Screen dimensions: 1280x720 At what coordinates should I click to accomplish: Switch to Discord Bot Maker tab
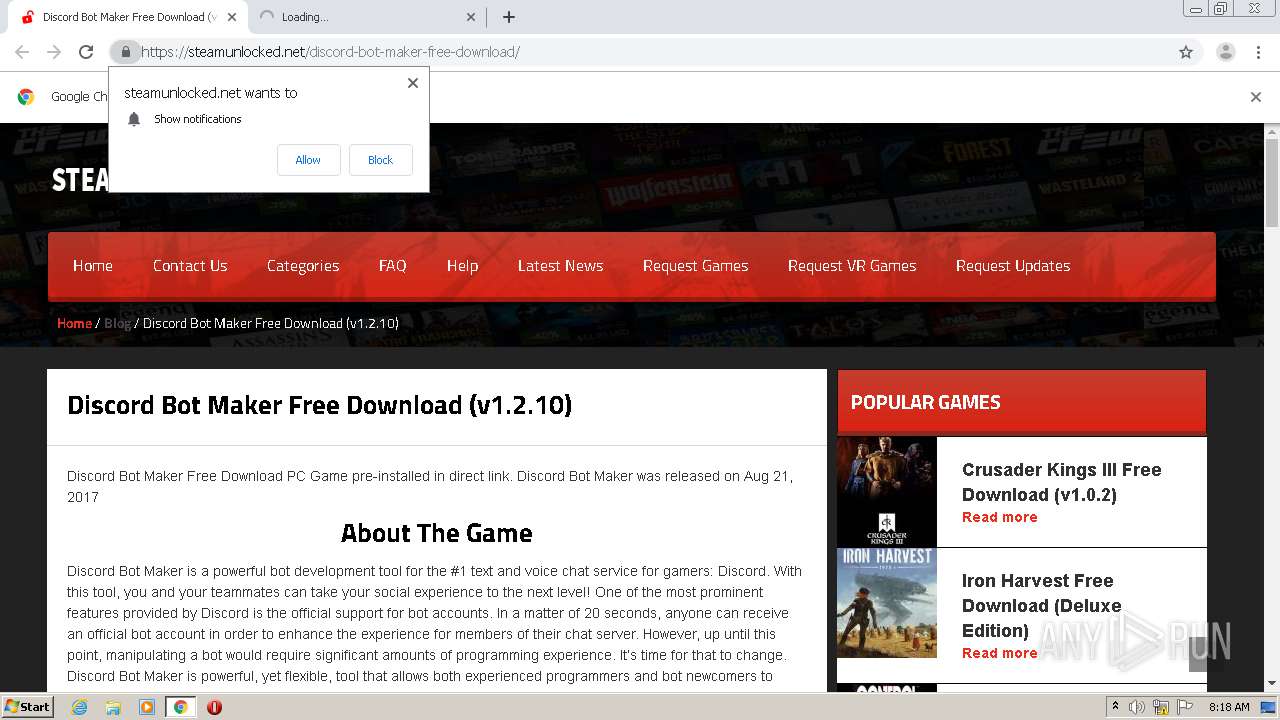(x=127, y=17)
